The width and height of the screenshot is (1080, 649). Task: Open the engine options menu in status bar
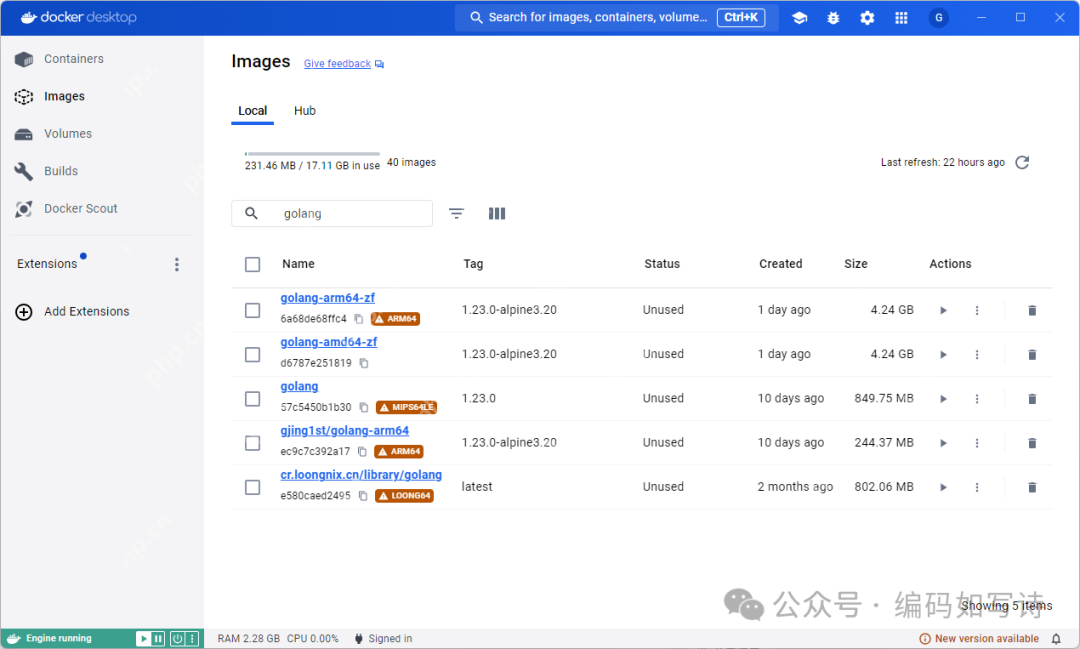coord(193,638)
